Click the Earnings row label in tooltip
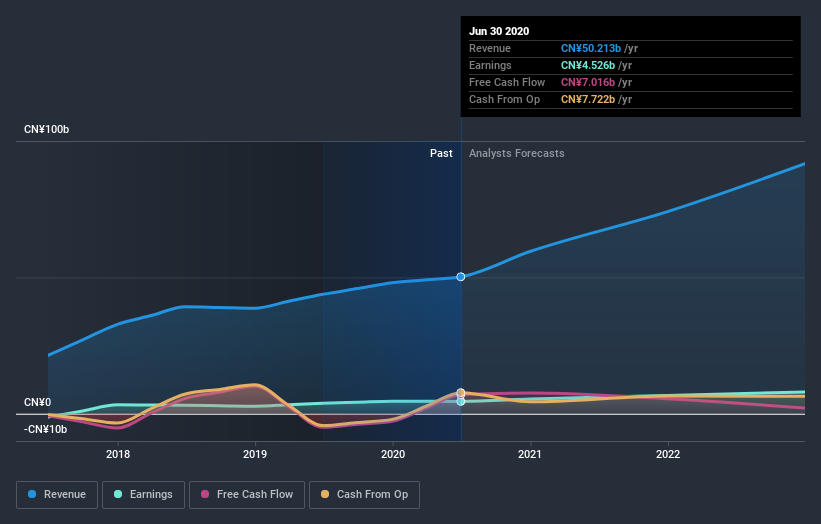This screenshot has width=821, height=524. (490, 65)
